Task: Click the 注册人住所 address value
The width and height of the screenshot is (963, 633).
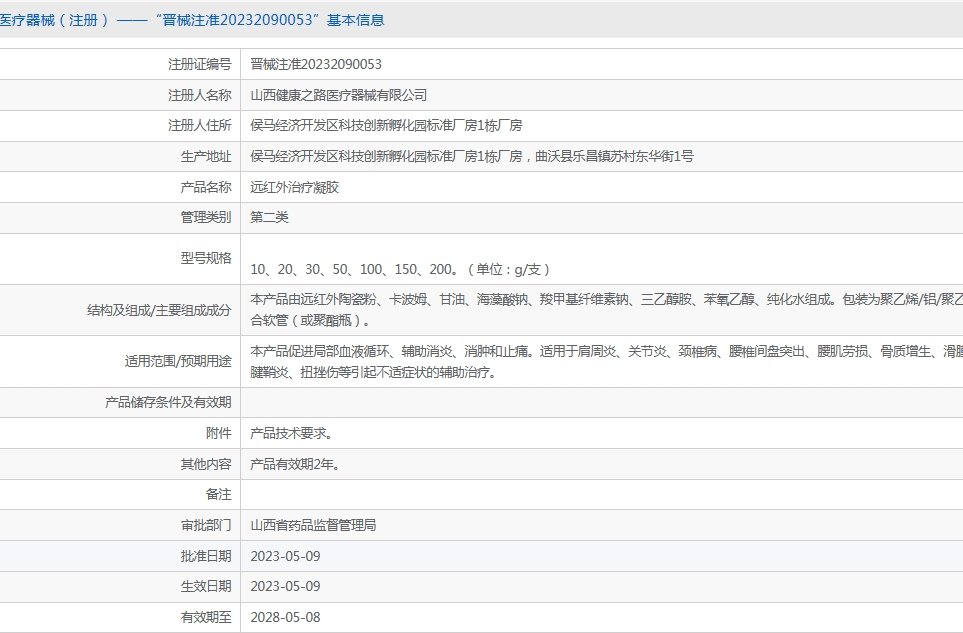Action: tap(386, 125)
